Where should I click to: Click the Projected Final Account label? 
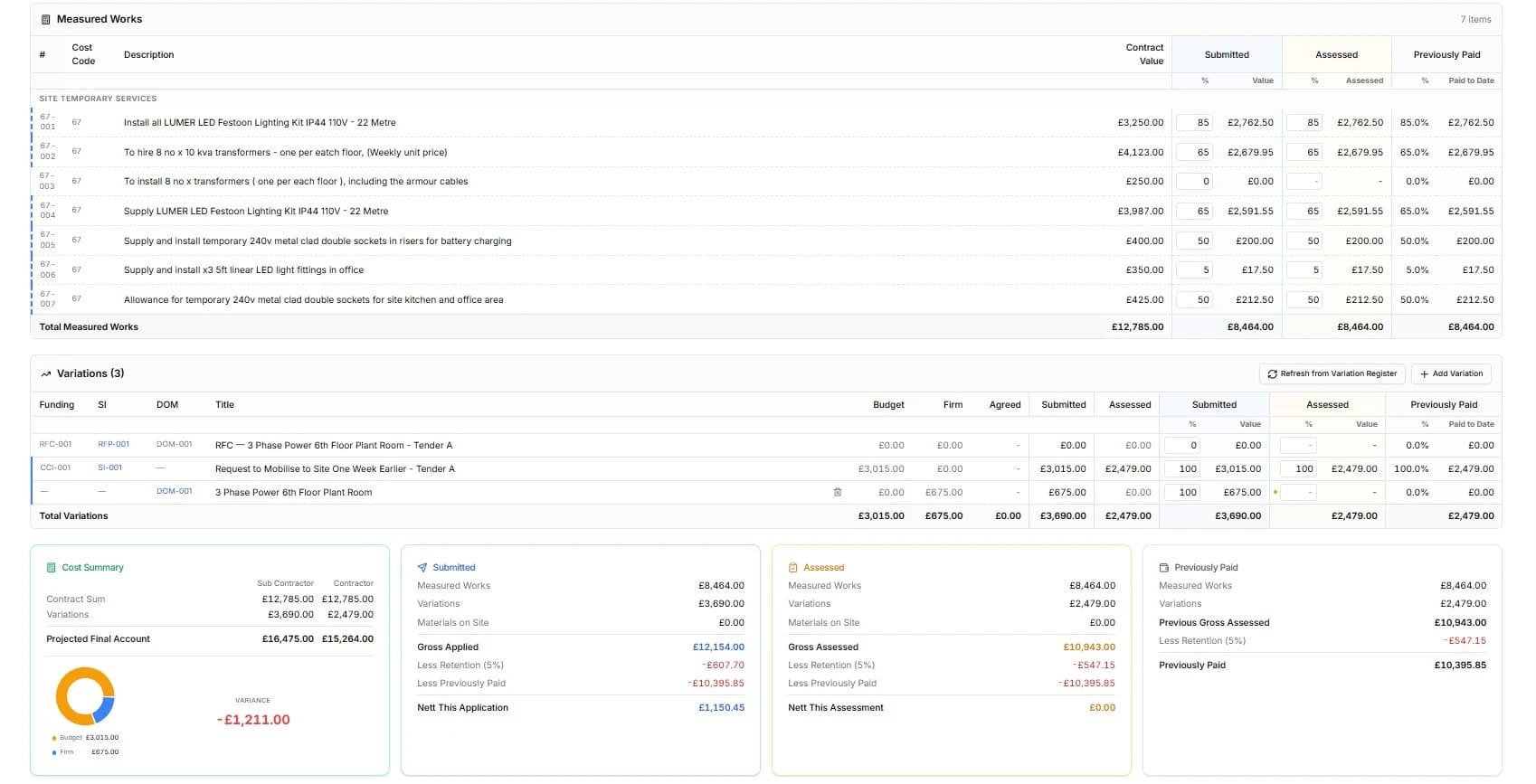pyautogui.click(x=98, y=638)
